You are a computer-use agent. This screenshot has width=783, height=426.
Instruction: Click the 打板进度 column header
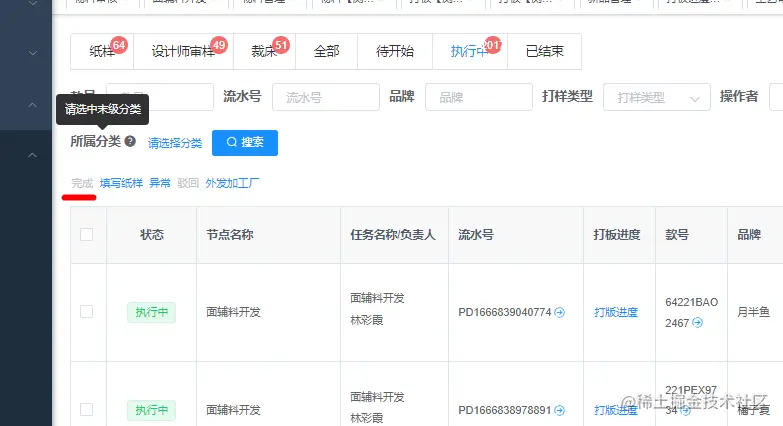pyautogui.click(x=617, y=235)
